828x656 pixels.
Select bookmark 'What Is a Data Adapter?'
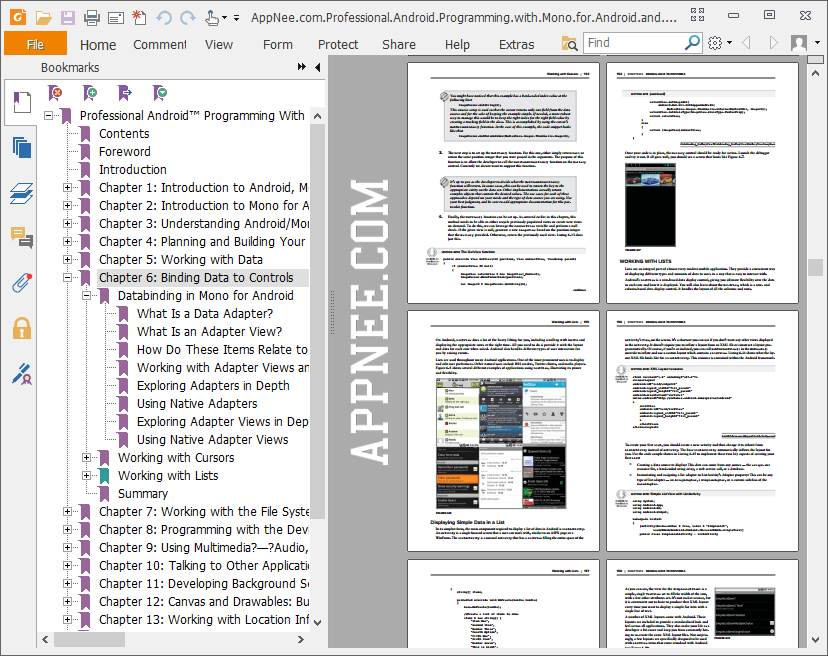click(x=205, y=314)
